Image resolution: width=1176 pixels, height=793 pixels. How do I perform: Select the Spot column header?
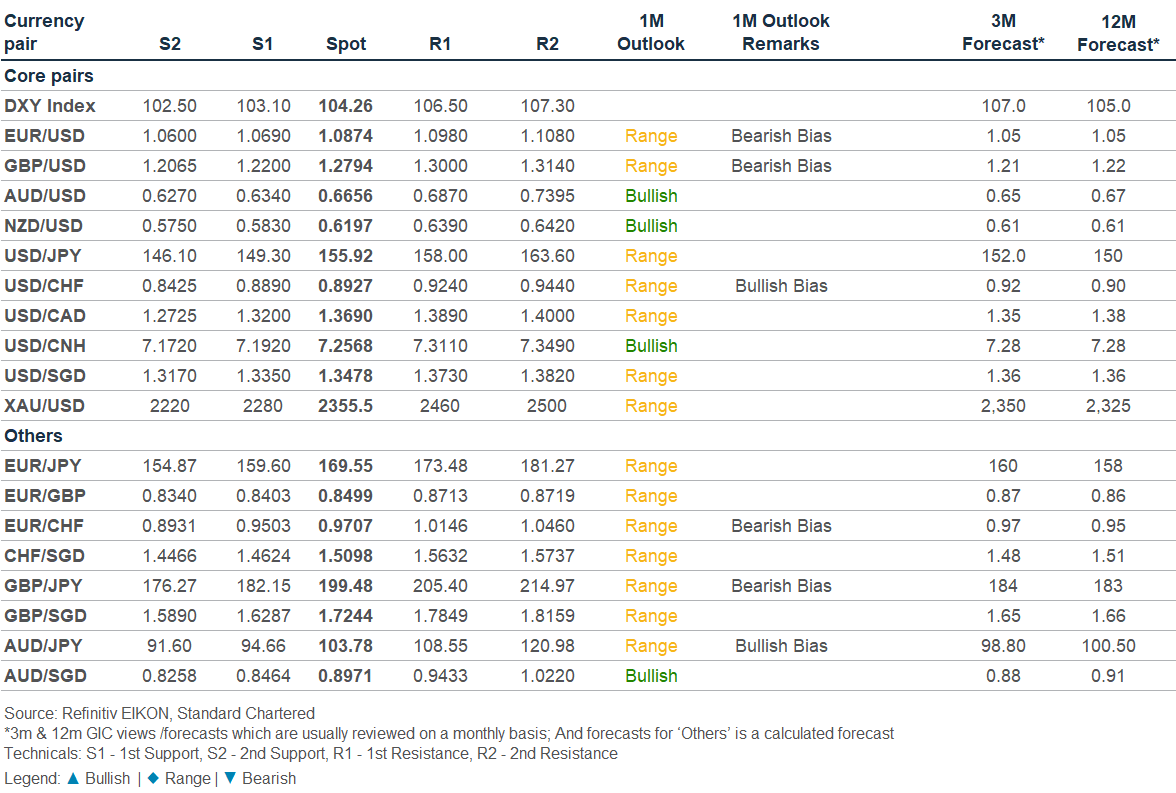pyautogui.click(x=346, y=44)
